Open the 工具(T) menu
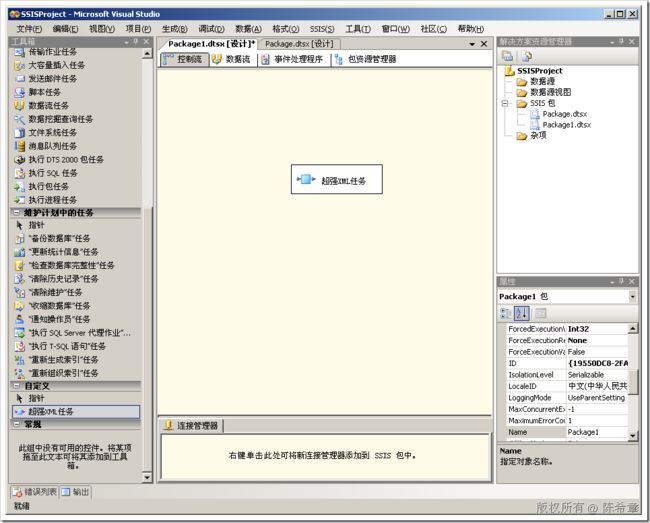 pyautogui.click(x=358, y=29)
